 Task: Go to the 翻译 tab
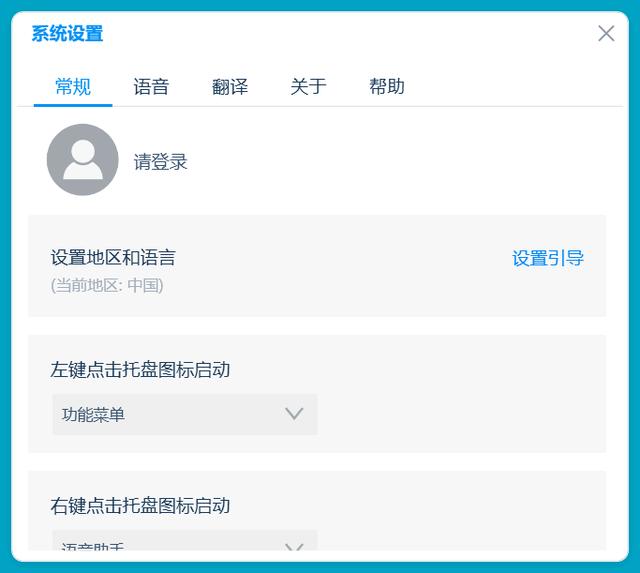[x=230, y=87]
